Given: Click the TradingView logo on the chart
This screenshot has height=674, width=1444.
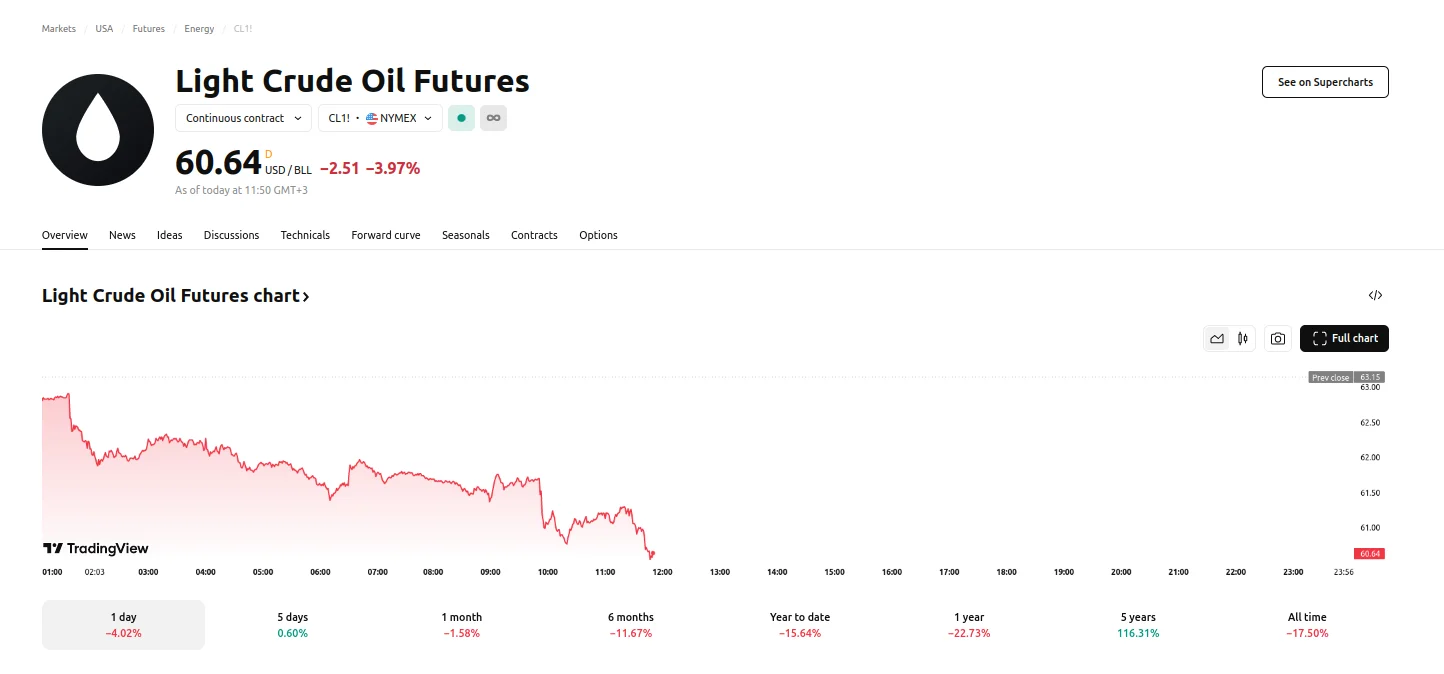Looking at the screenshot, I should pos(95,548).
